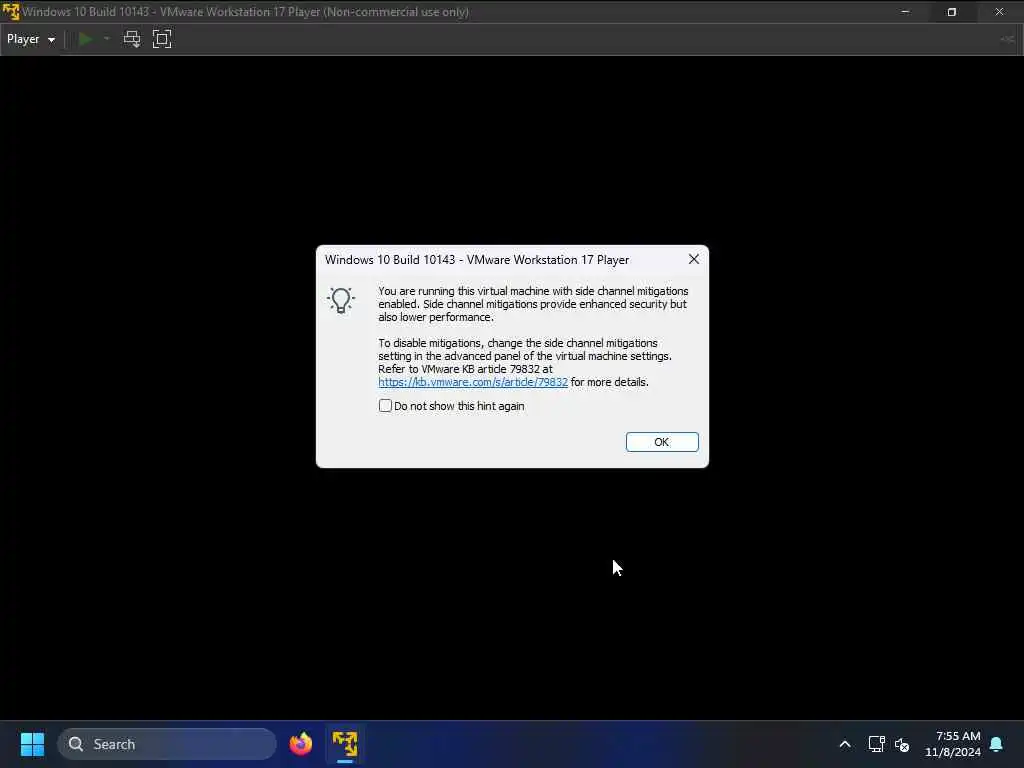Enter full screen mode icon
Image resolution: width=1024 pixels, height=768 pixels.
pyautogui.click(x=162, y=39)
